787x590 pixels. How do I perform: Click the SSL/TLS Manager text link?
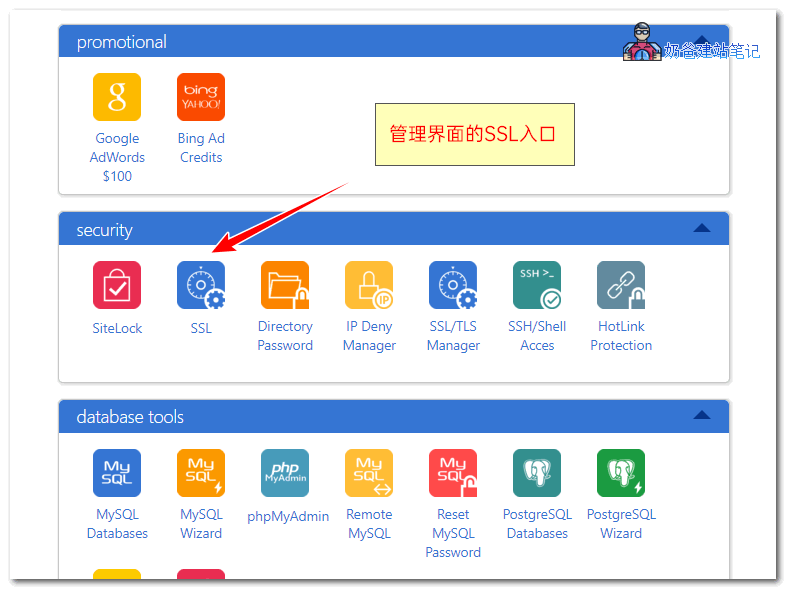click(453, 336)
